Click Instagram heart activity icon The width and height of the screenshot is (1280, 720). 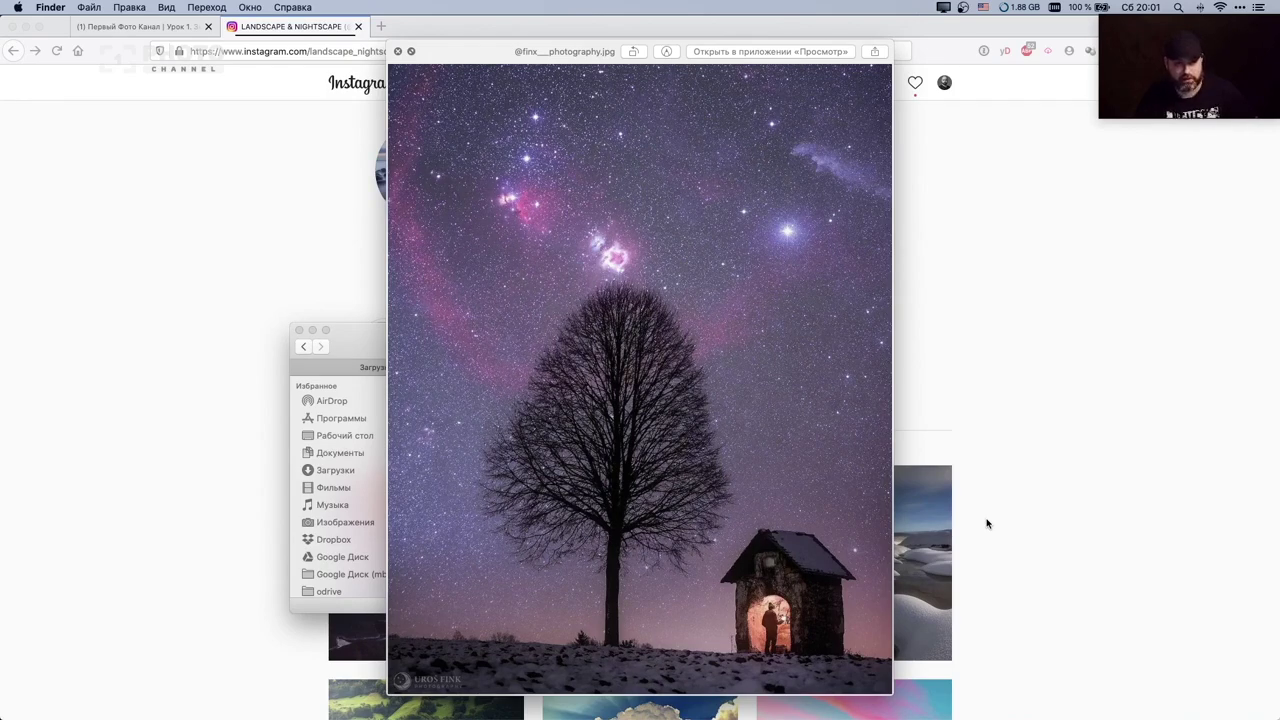915,83
